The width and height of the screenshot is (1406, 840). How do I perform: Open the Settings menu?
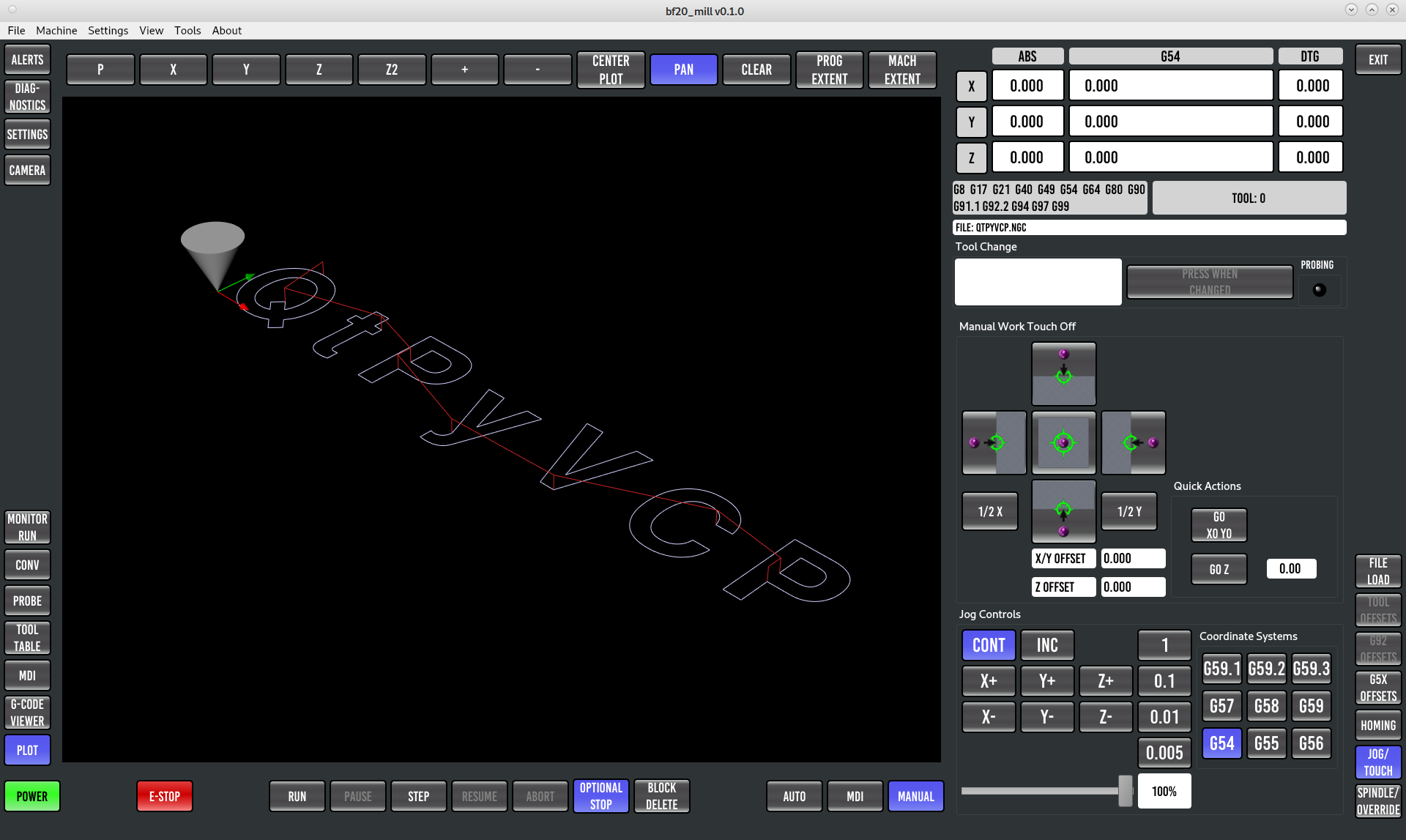point(108,30)
